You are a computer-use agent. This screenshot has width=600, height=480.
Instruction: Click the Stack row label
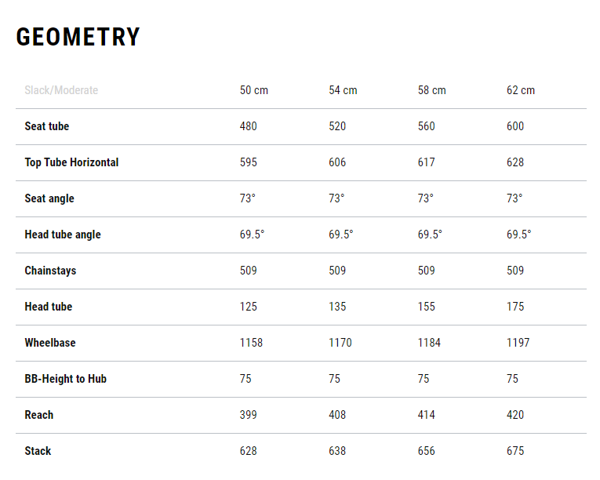pyautogui.click(x=38, y=451)
